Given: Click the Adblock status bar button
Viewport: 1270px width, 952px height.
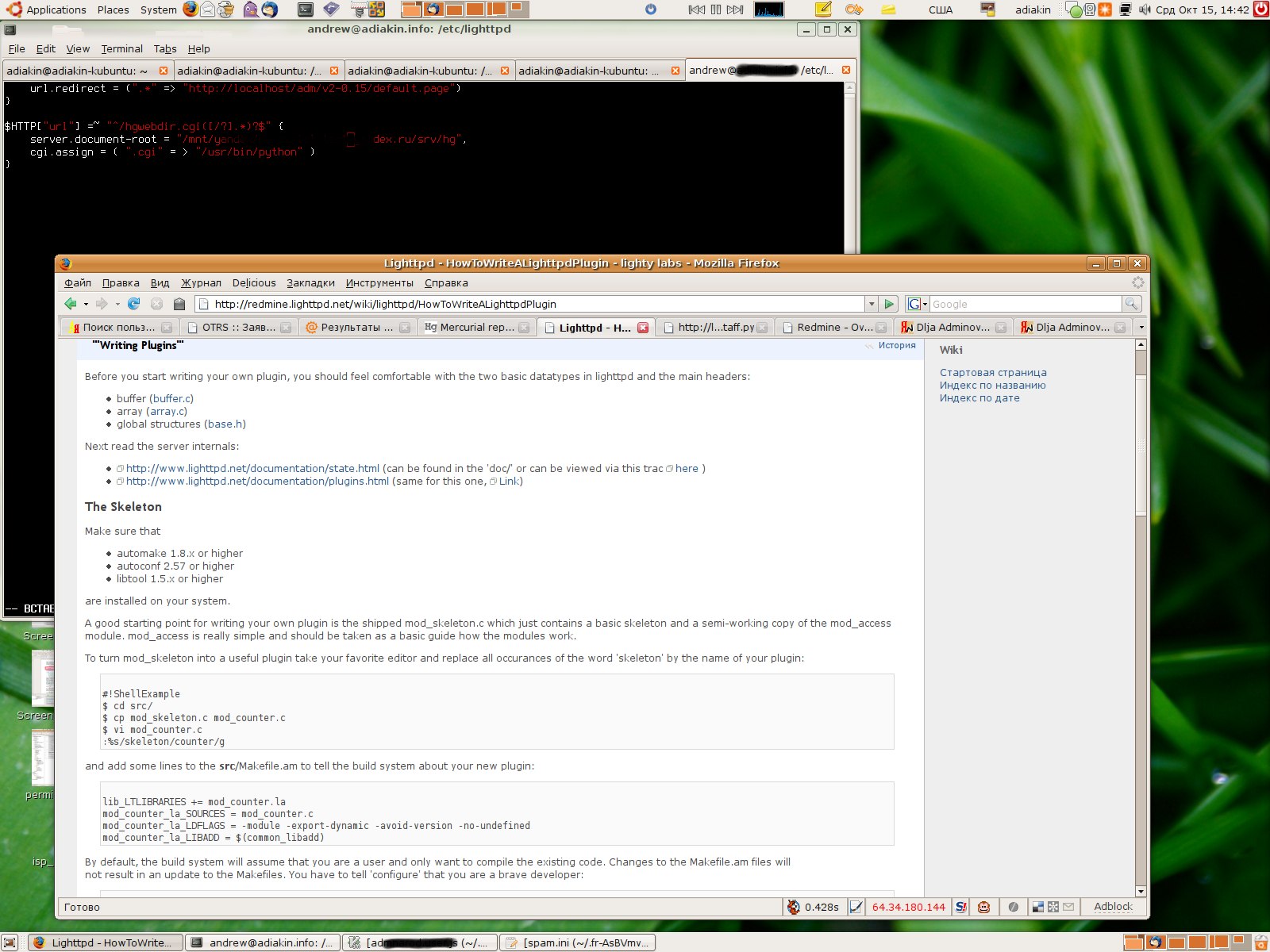Looking at the screenshot, I should (x=1113, y=907).
